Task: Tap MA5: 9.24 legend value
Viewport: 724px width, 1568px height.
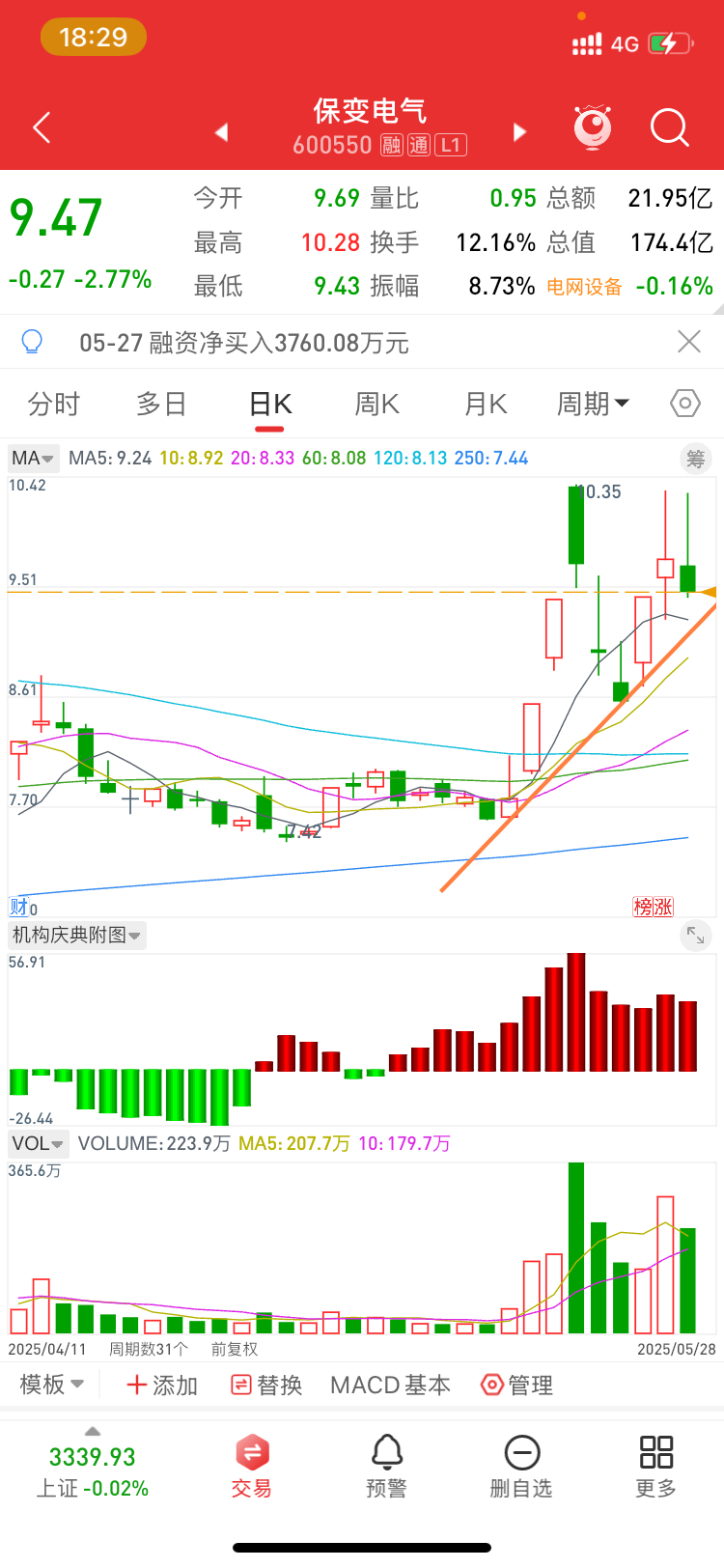Action: point(110,459)
